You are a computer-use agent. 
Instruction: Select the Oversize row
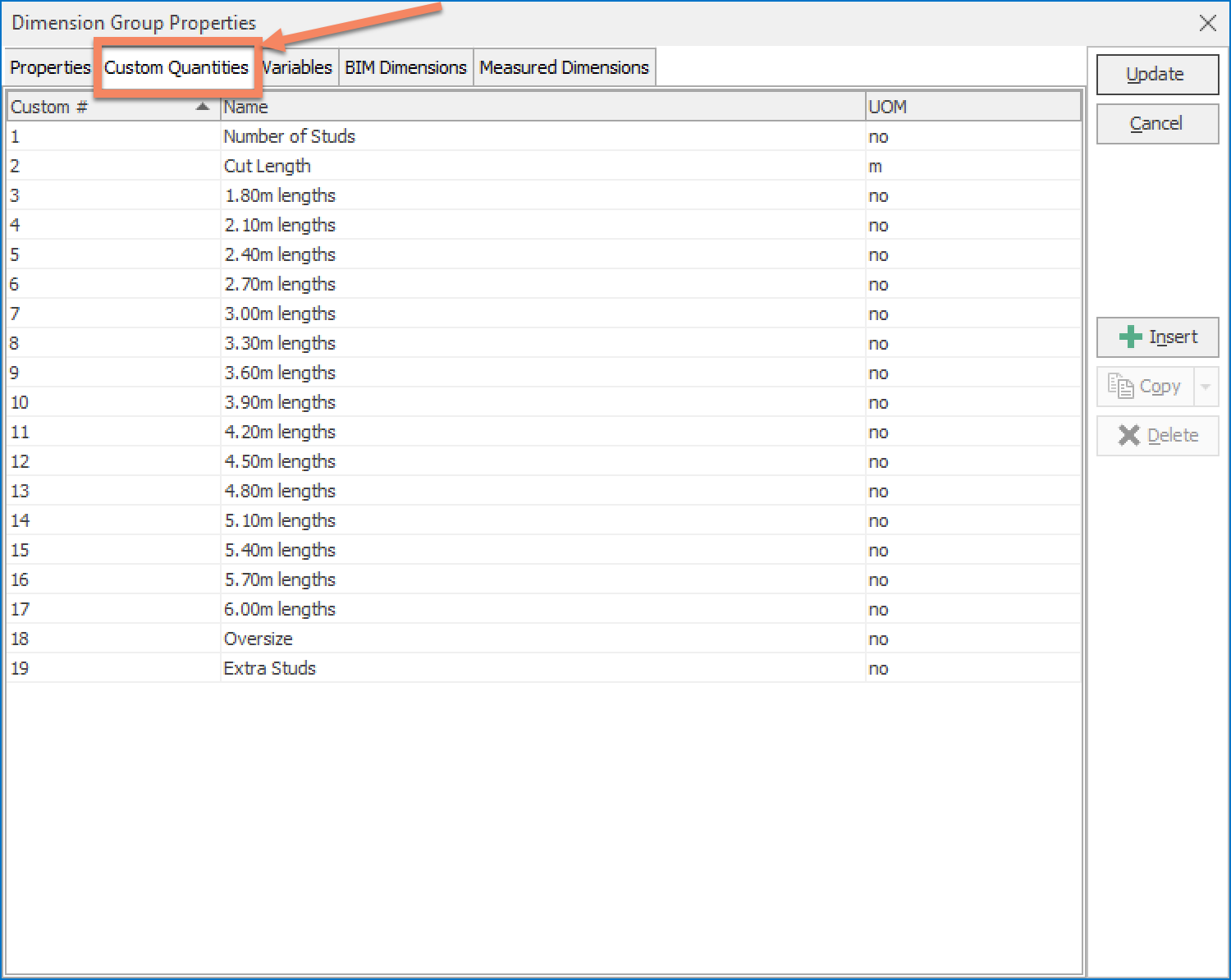[544, 639]
